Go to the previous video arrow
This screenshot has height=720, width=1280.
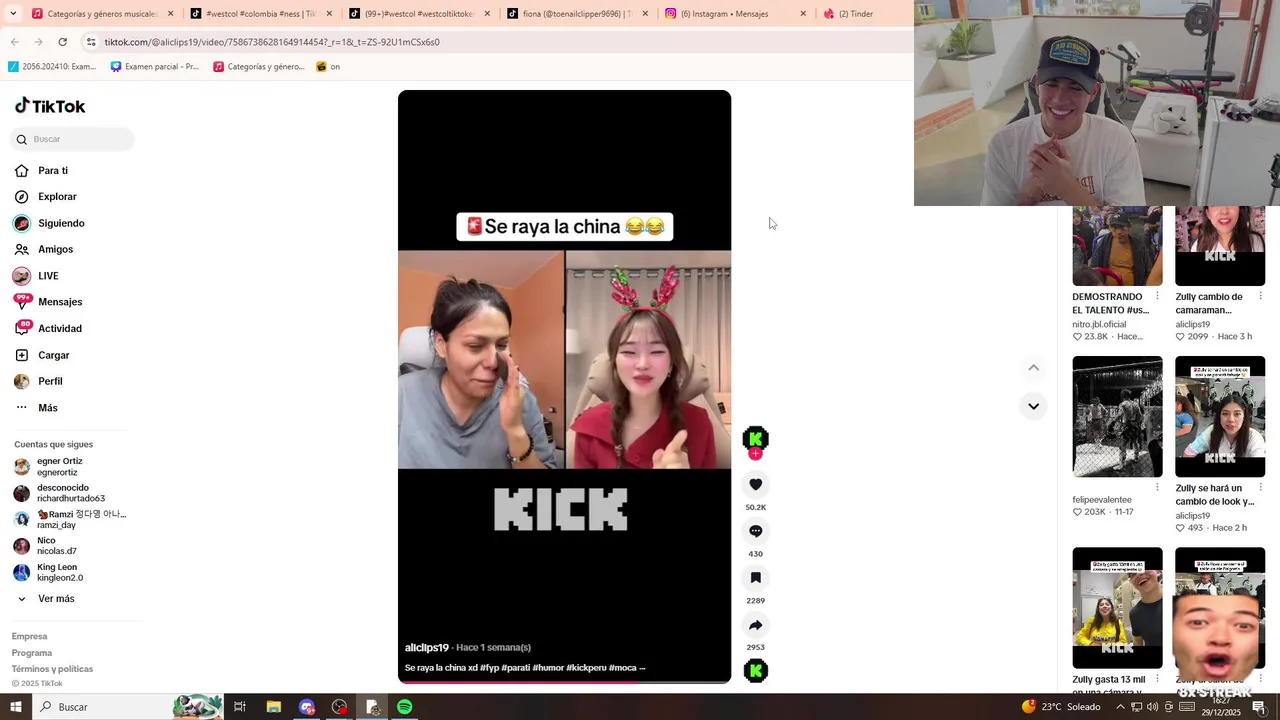click(1033, 368)
